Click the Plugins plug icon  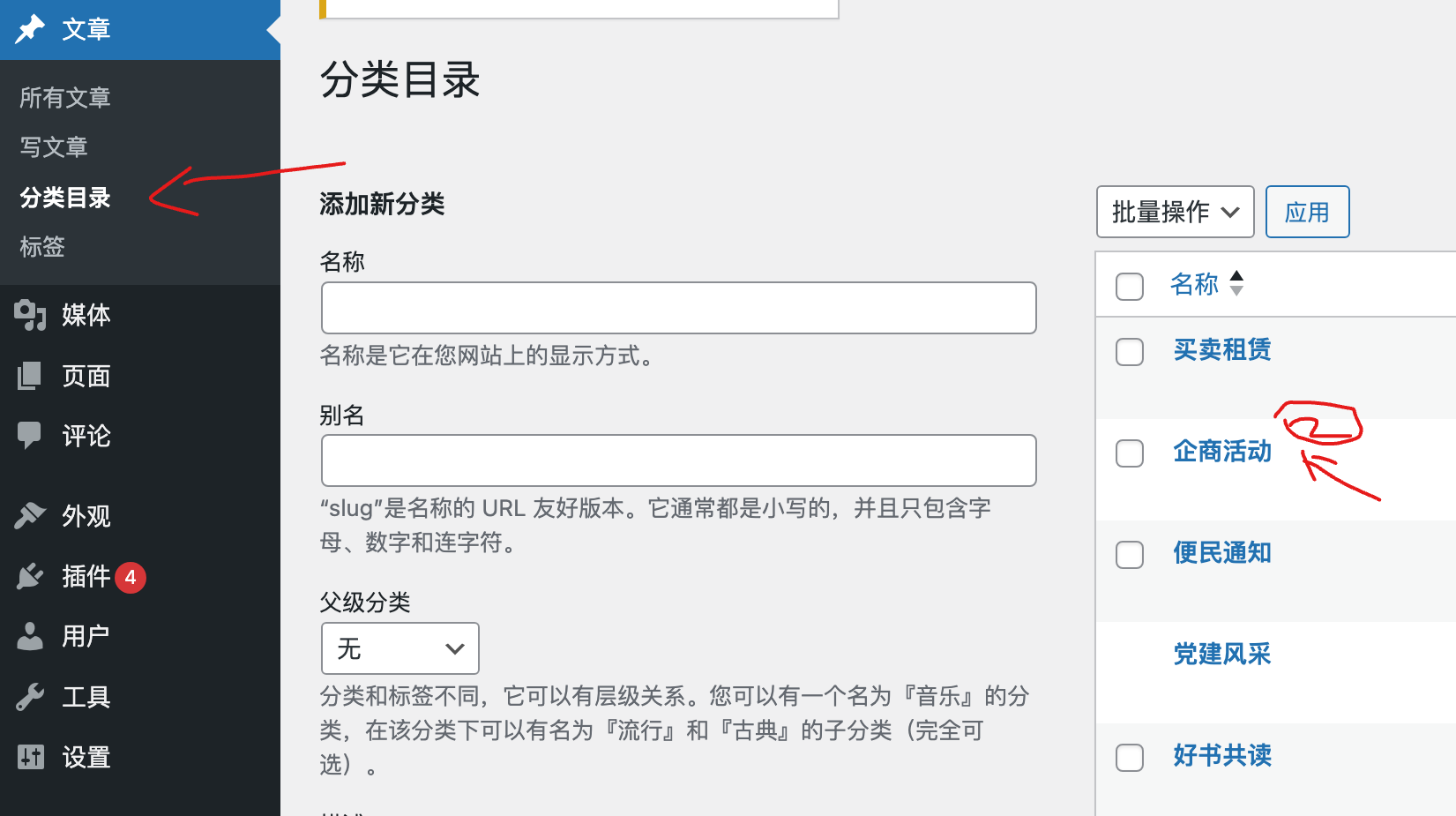click(x=30, y=576)
